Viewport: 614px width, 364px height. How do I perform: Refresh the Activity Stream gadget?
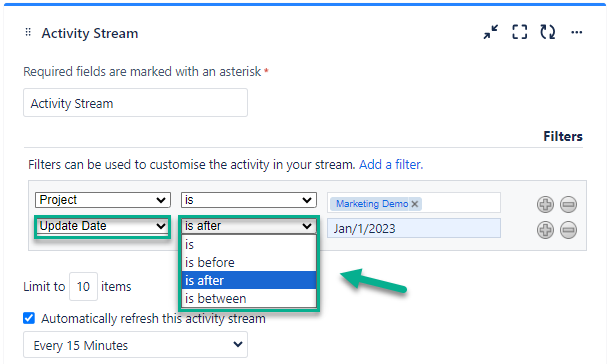click(x=548, y=32)
